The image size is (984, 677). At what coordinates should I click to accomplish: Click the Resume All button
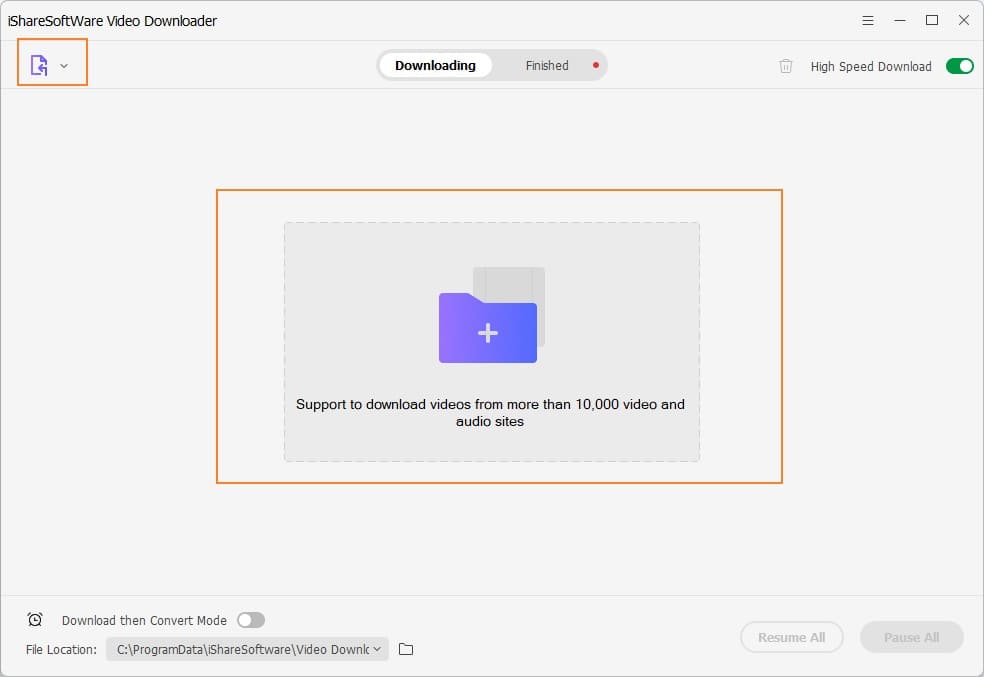click(791, 637)
